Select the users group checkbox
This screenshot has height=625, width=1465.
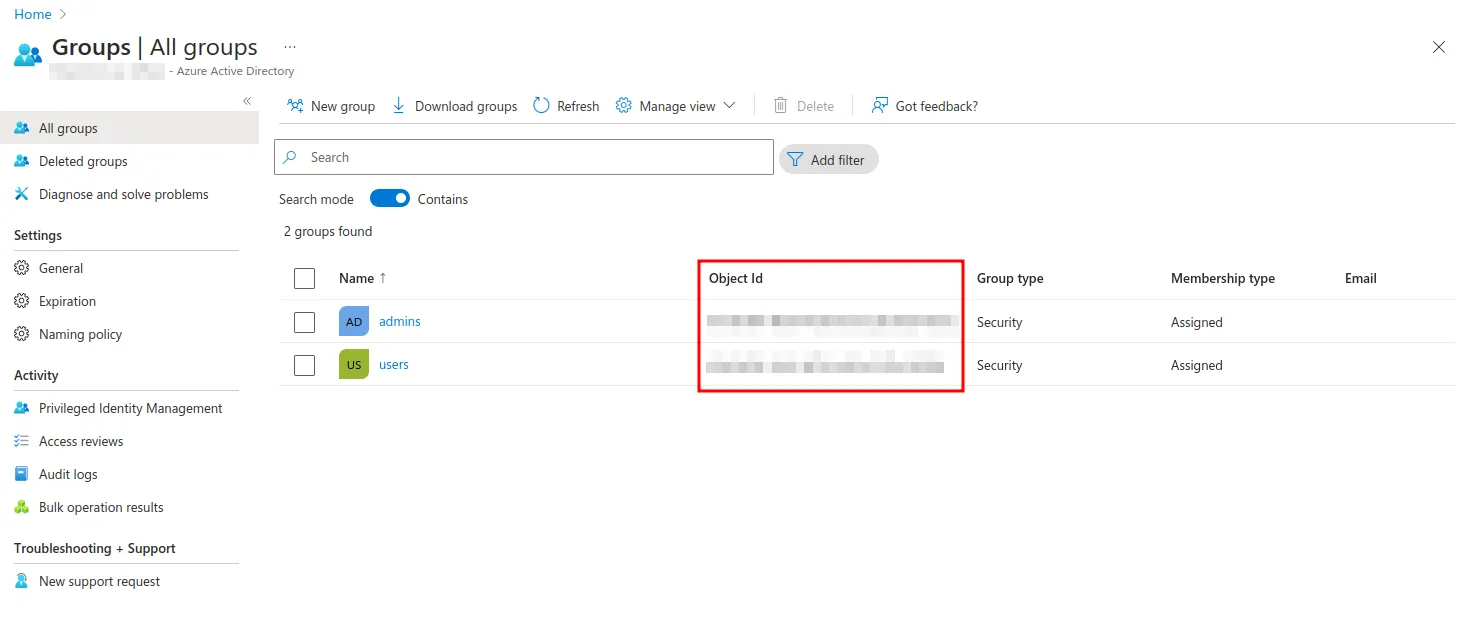304,365
